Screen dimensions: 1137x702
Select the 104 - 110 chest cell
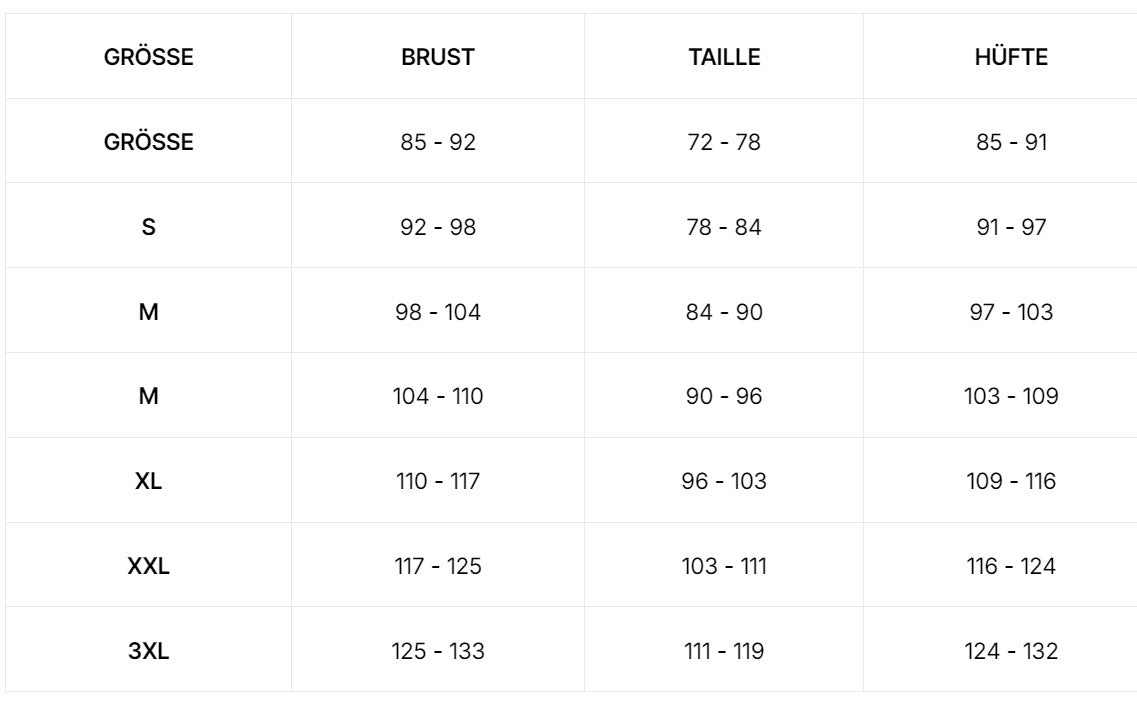(437, 397)
